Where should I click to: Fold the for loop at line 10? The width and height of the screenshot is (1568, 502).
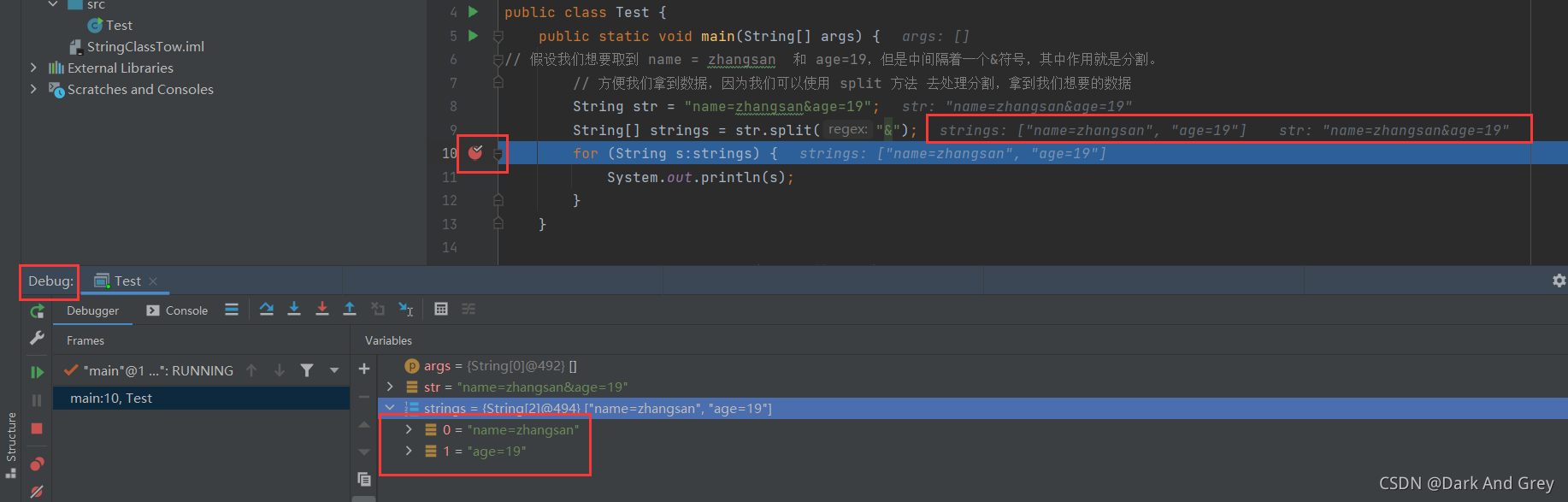(x=498, y=154)
